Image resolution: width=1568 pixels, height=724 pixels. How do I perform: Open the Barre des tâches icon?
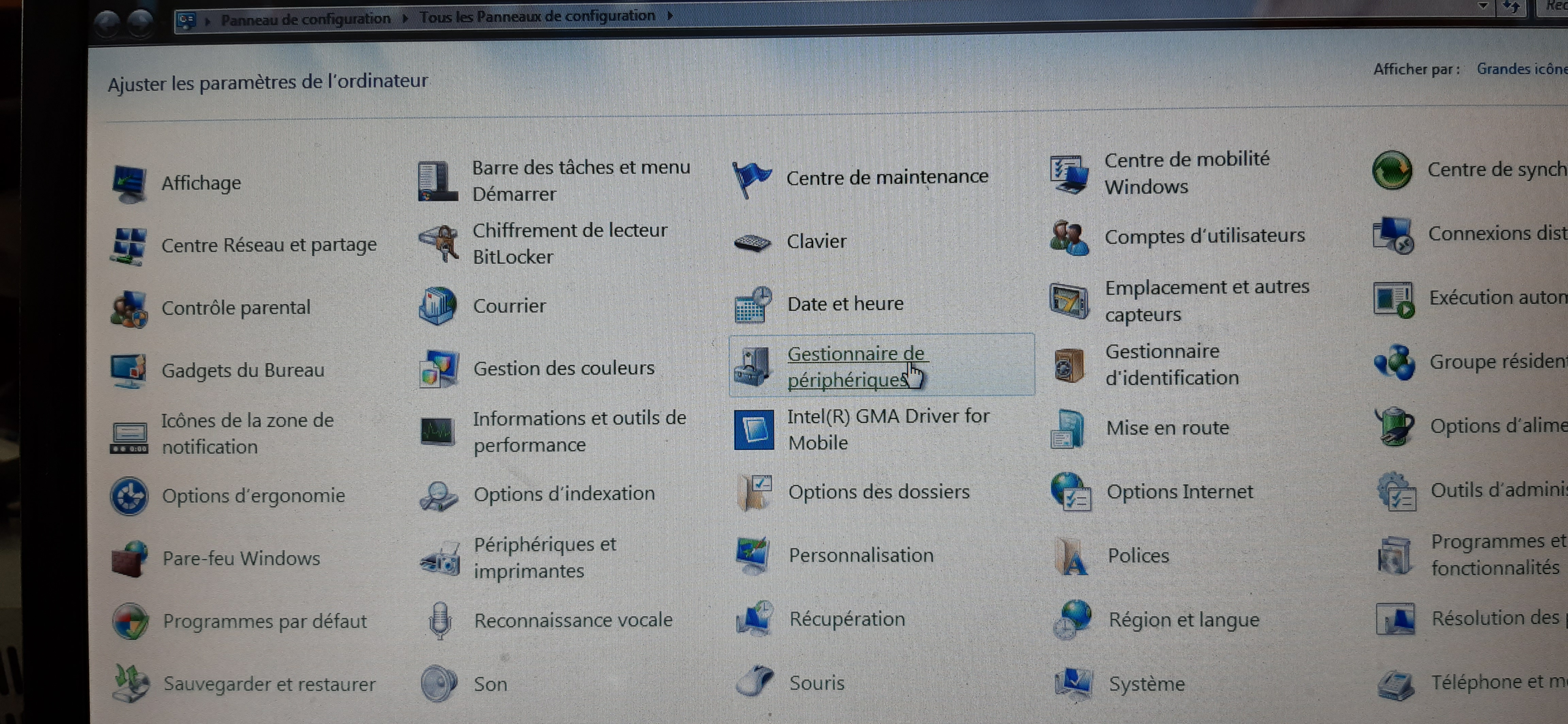coord(437,181)
